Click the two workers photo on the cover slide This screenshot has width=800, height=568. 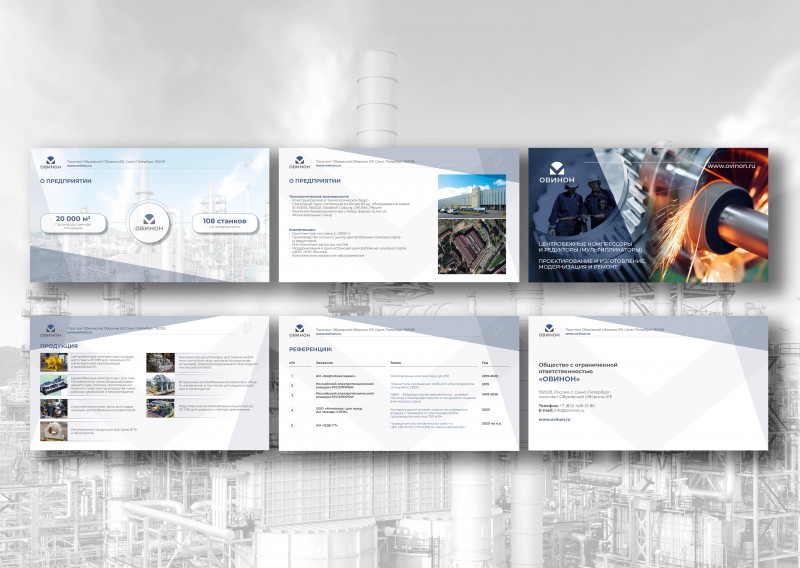point(582,204)
